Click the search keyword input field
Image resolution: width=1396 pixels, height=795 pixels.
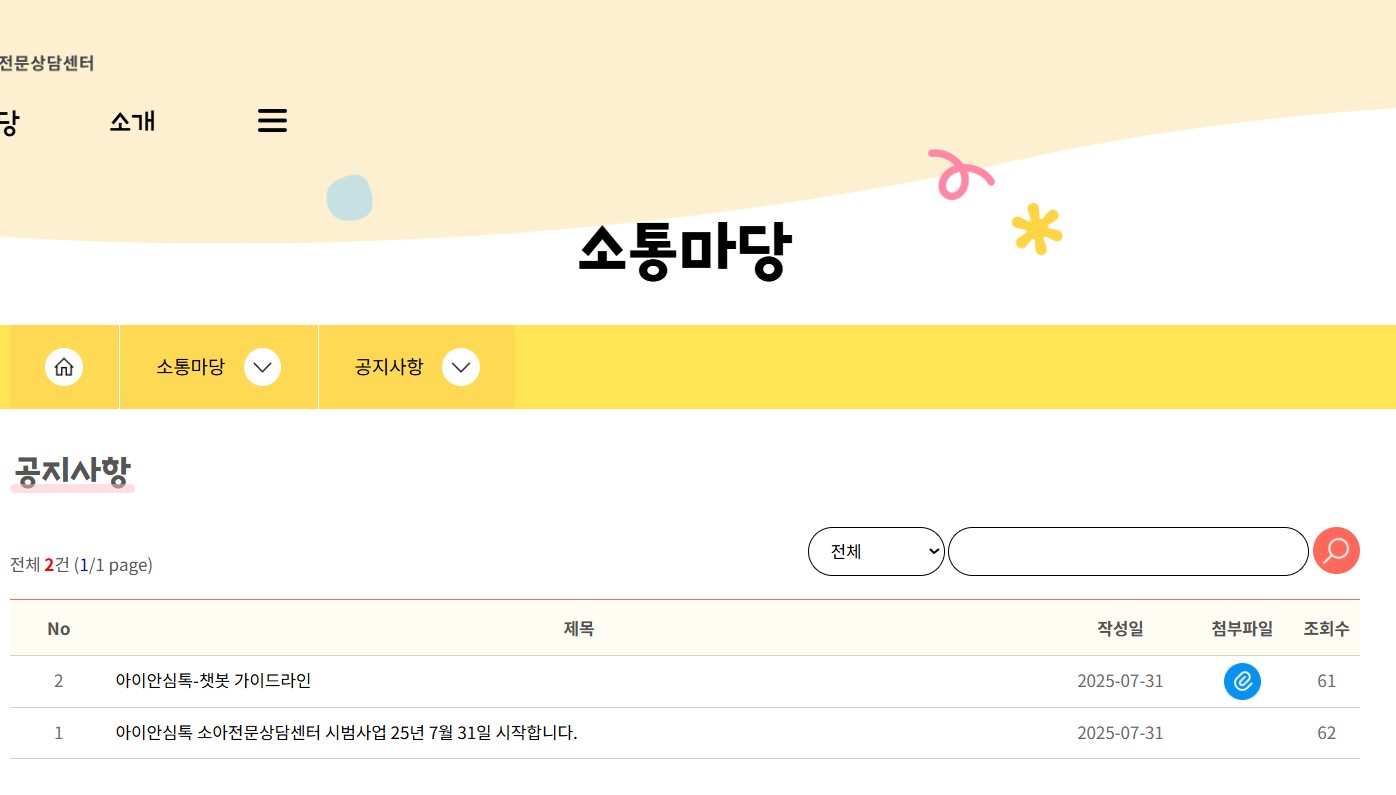(1128, 550)
